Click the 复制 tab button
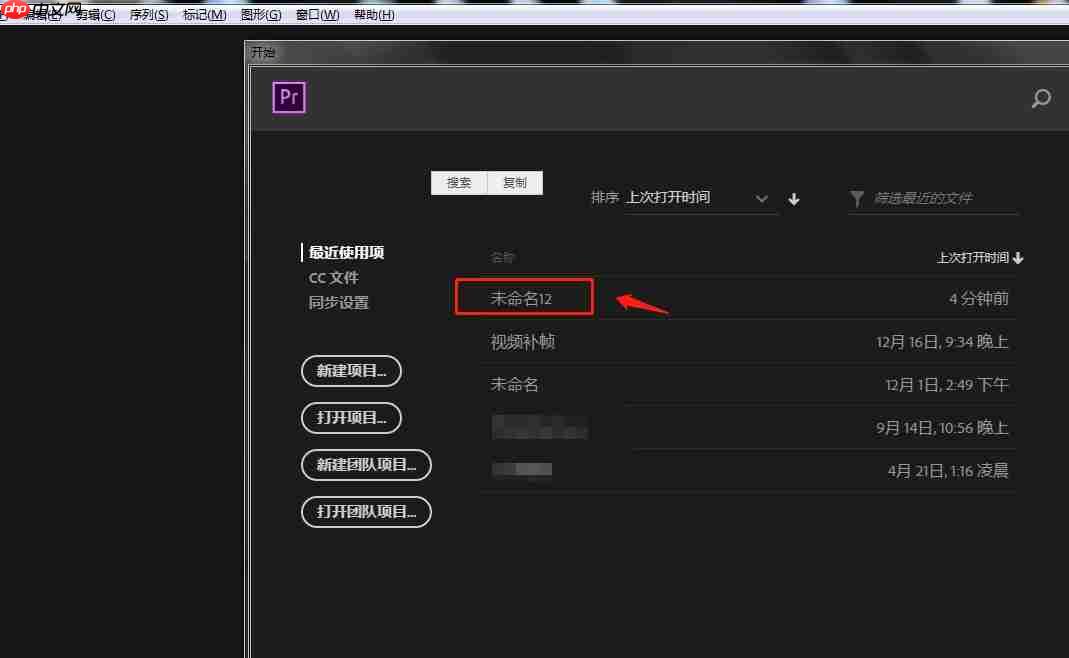Image resolution: width=1069 pixels, height=658 pixels. click(515, 182)
